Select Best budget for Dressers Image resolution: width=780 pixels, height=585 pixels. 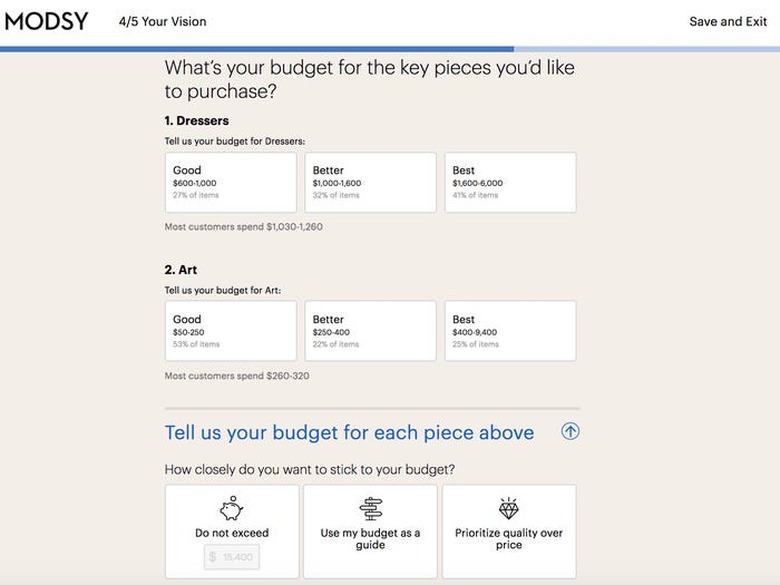(x=510, y=182)
